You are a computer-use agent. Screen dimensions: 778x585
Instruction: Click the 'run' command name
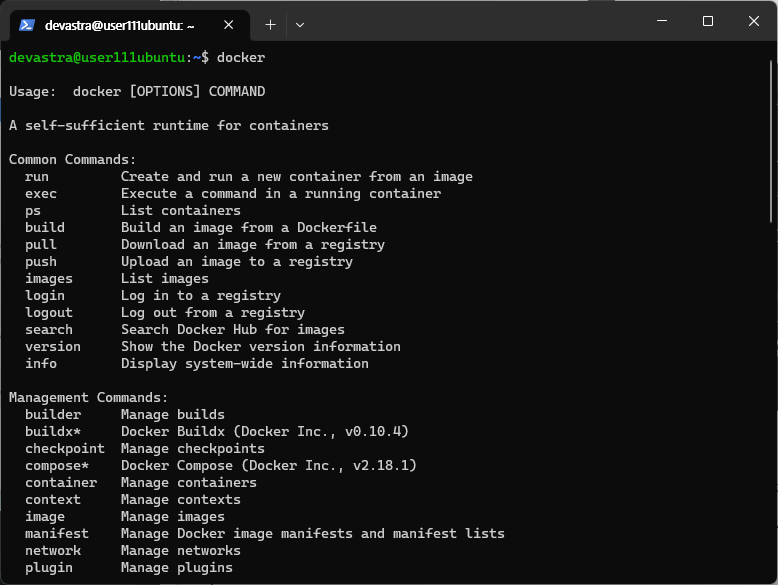pyautogui.click(x=37, y=177)
